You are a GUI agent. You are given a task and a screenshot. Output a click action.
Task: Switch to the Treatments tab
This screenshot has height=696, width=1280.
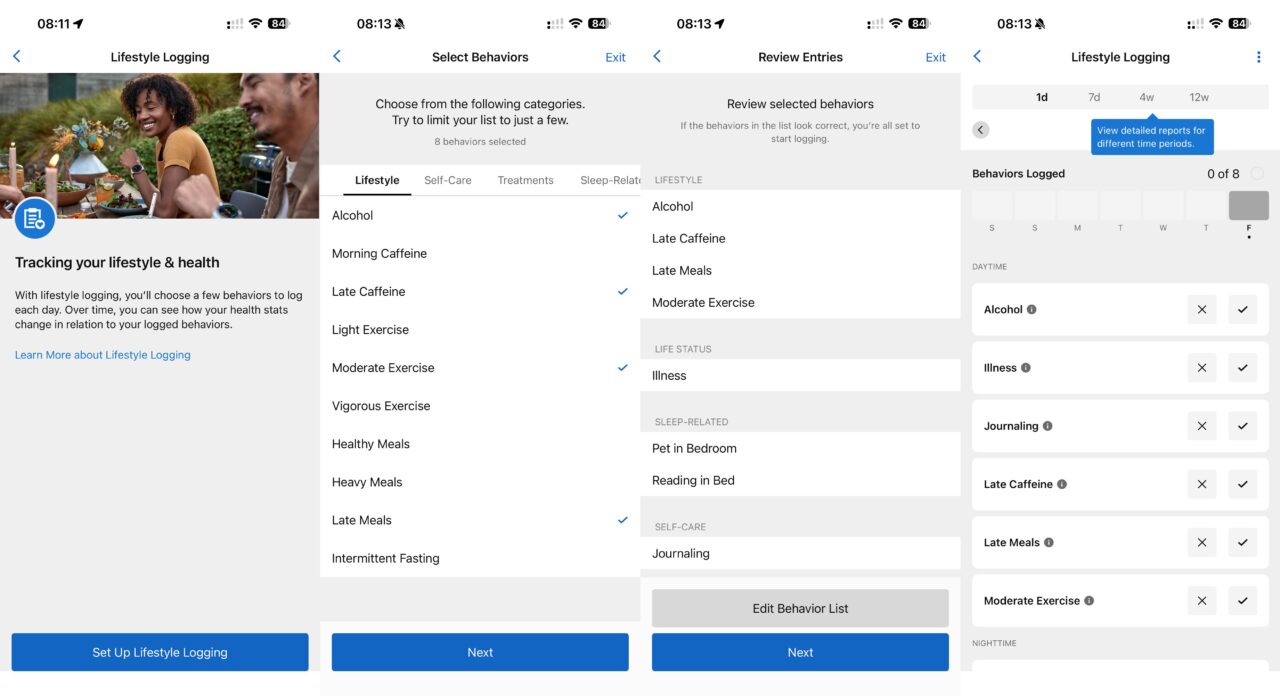click(525, 181)
